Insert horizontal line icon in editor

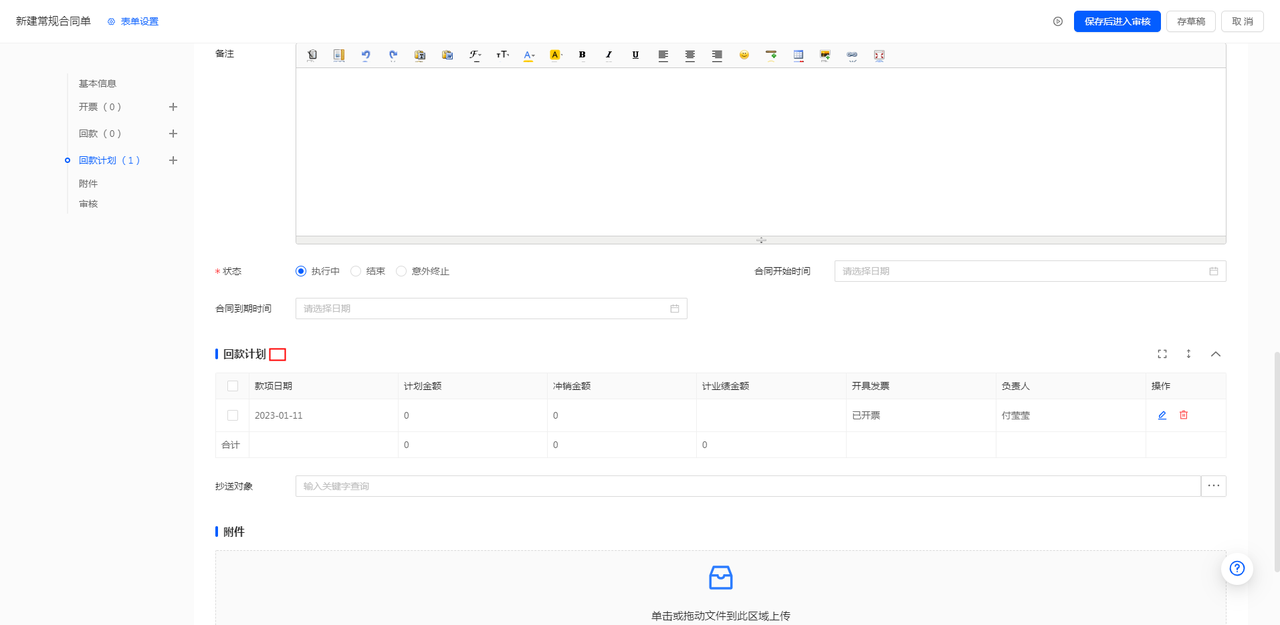[x=771, y=55]
